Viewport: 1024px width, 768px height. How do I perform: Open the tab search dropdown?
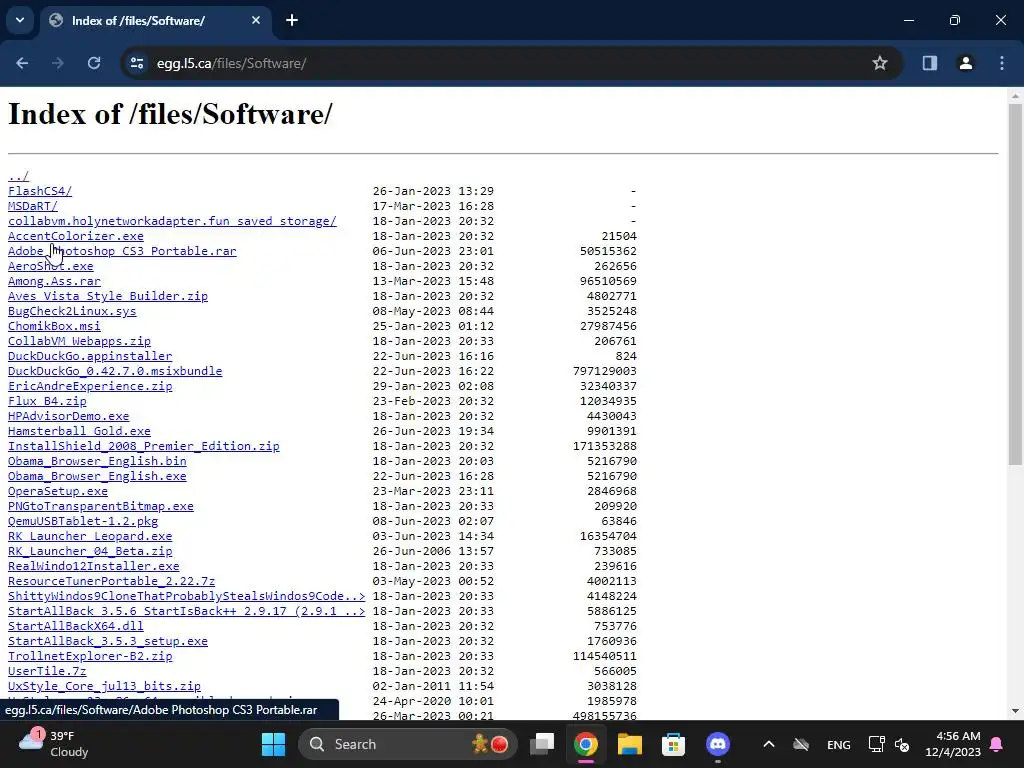[x=20, y=20]
